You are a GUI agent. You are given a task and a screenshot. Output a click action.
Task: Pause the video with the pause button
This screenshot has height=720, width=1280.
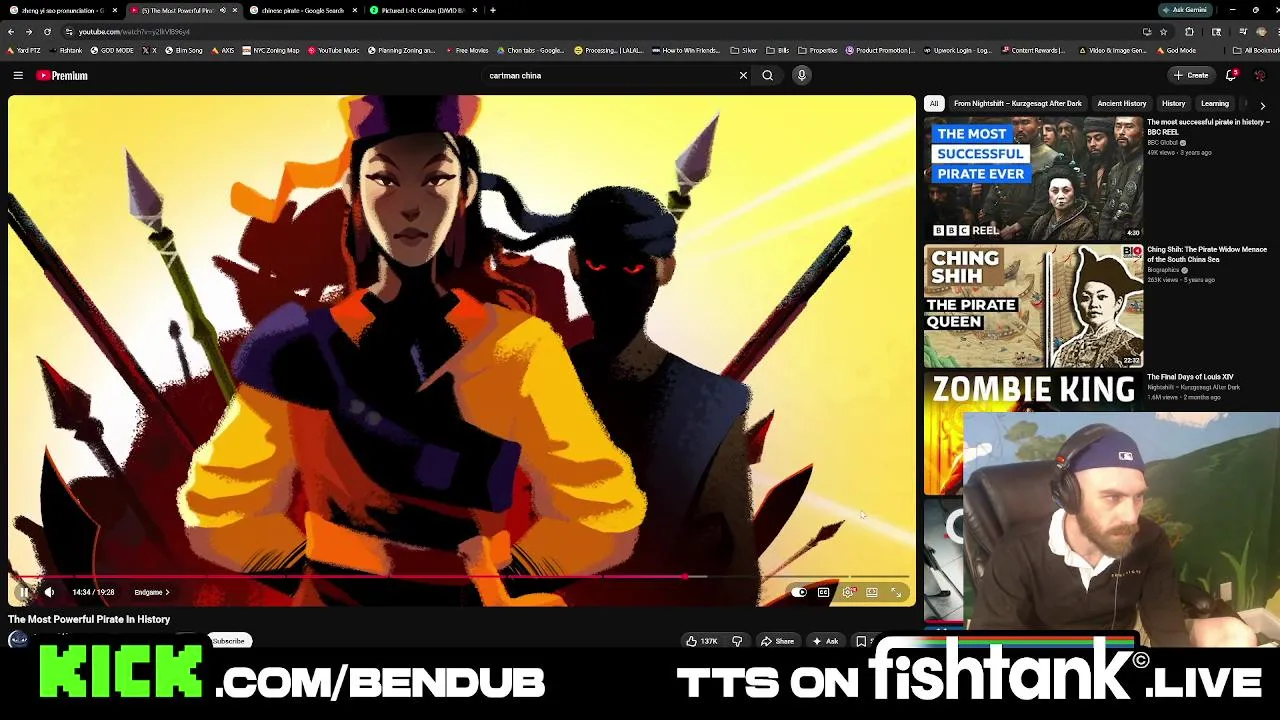coord(24,592)
